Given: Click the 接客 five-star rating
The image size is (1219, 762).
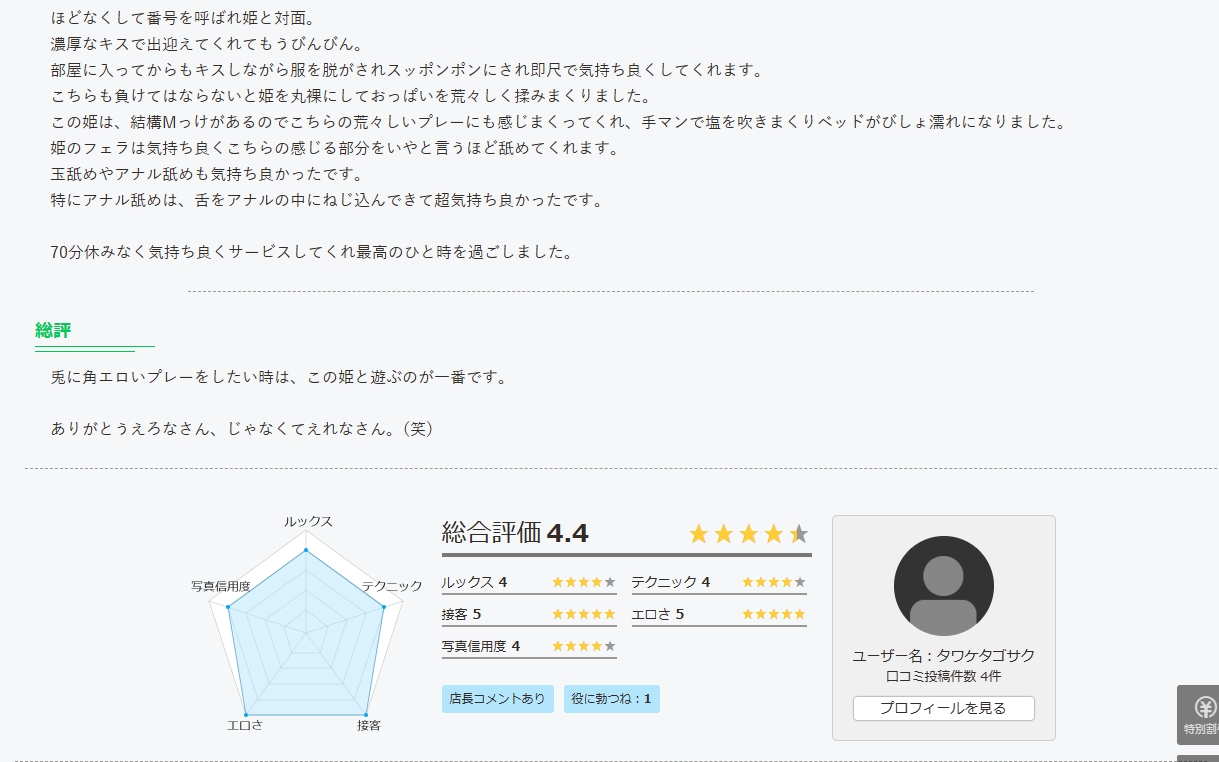Looking at the screenshot, I should [x=584, y=614].
